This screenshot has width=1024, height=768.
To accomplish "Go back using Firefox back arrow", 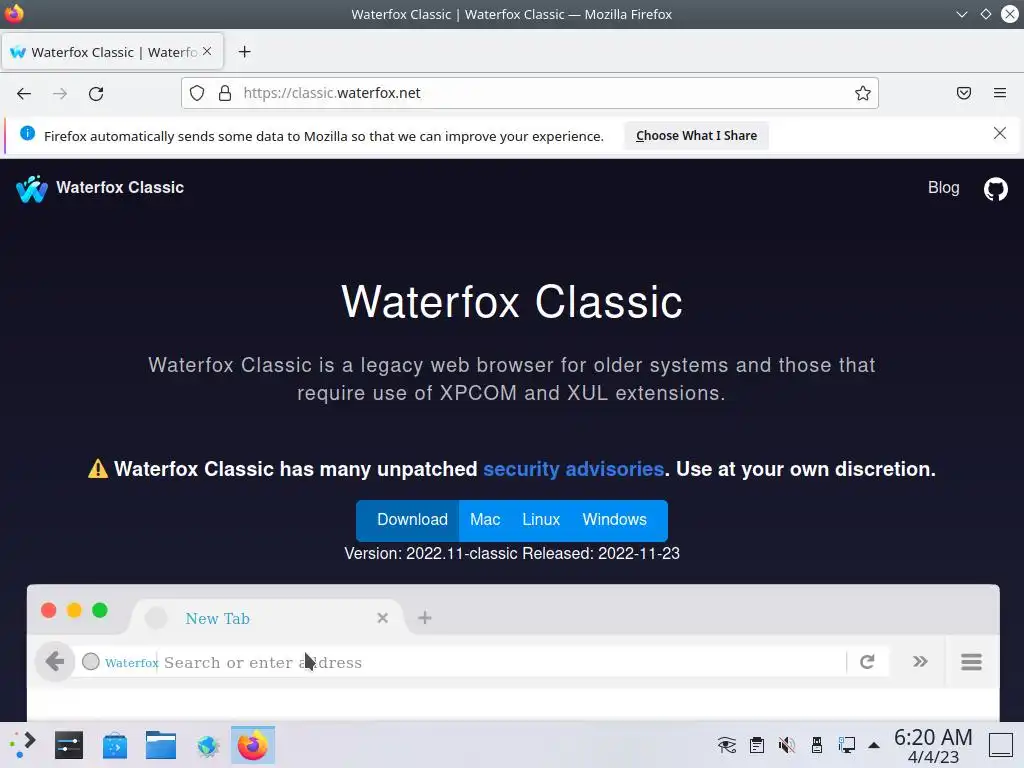I will (x=24, y=93).
